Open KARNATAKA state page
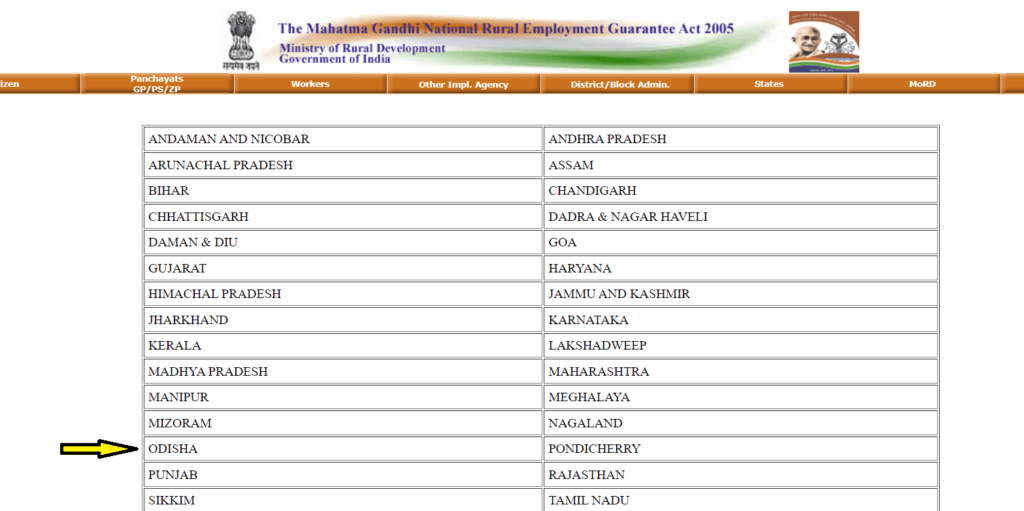This screenshot has width=1024, height=511. pyautogui.click(x=588, y=320)
